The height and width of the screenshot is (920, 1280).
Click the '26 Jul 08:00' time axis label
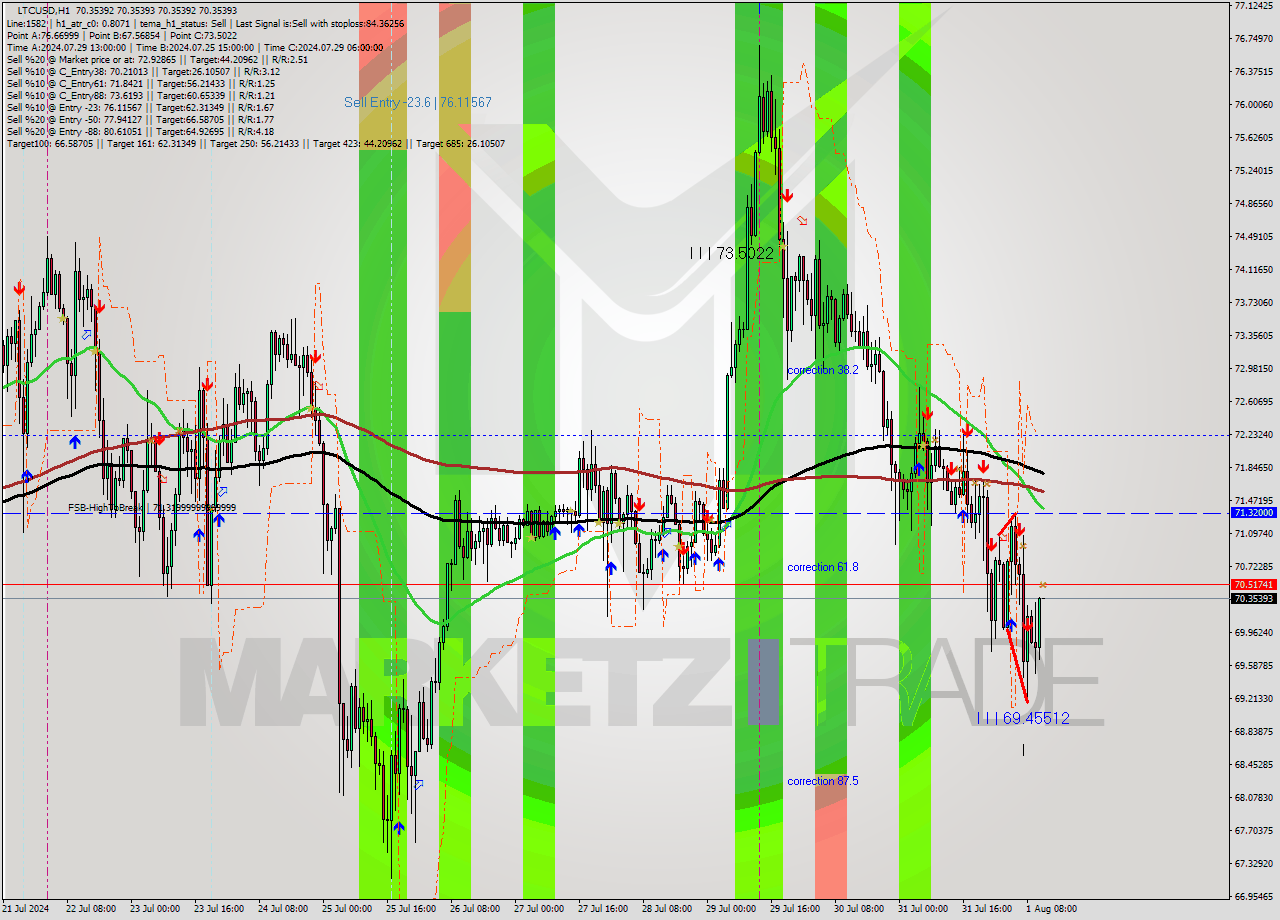pyautogui.click(x=475, y=909)
